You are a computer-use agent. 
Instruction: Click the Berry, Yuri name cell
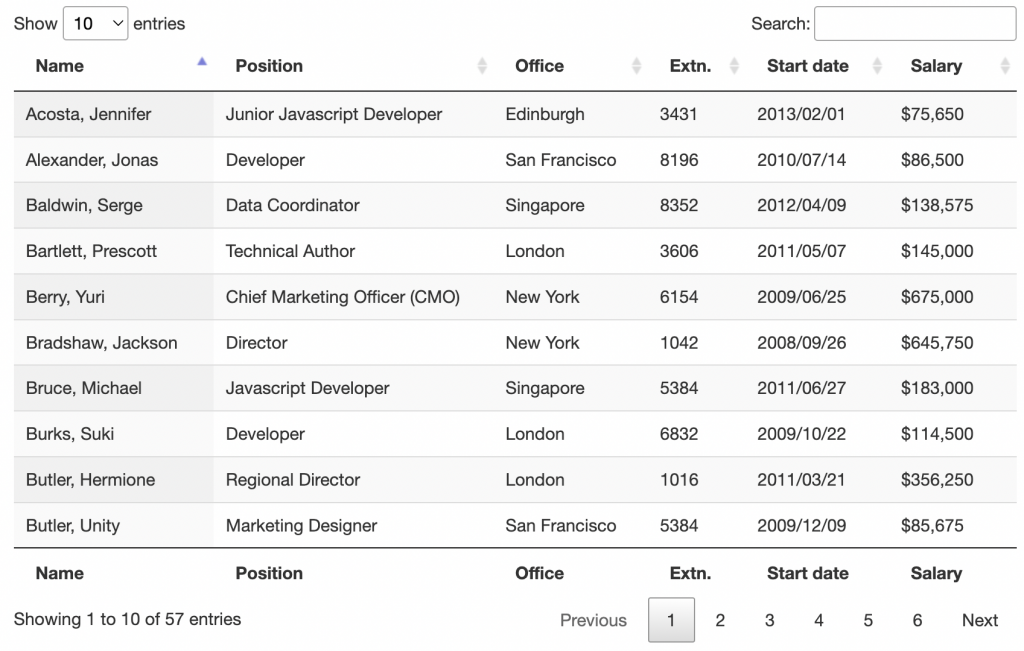tap(65, 297)
